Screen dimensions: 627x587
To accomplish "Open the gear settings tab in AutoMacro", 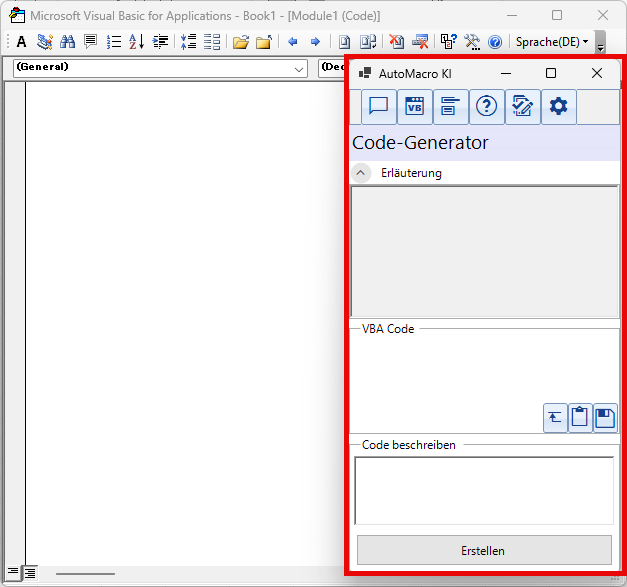I will coord(559,107).
